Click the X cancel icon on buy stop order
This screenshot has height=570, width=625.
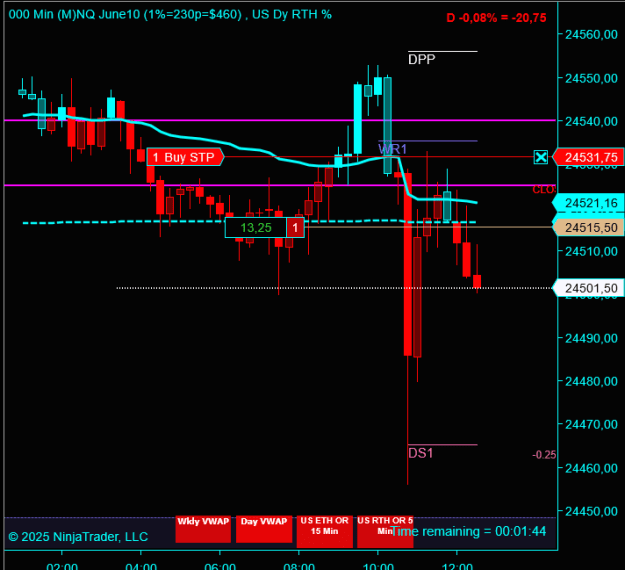click(x=541, y=157)
